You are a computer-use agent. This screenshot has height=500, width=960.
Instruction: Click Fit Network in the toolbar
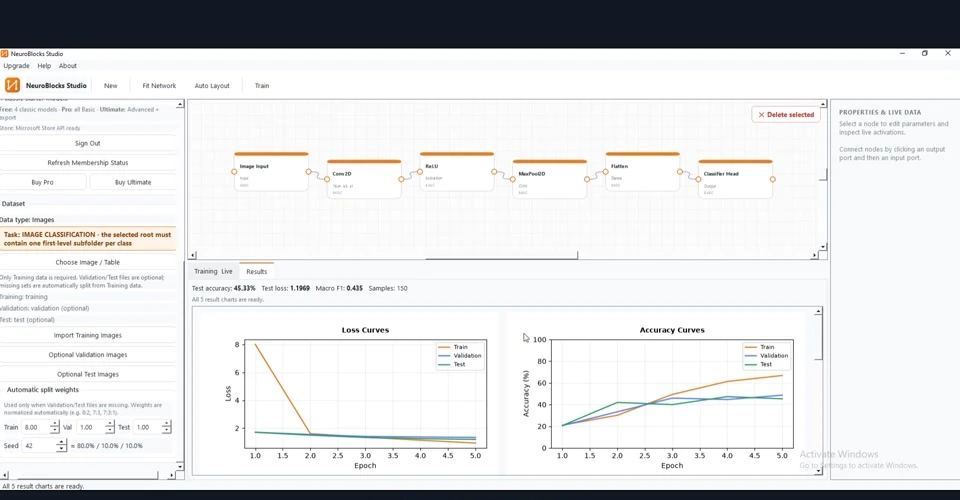point(159,86)
